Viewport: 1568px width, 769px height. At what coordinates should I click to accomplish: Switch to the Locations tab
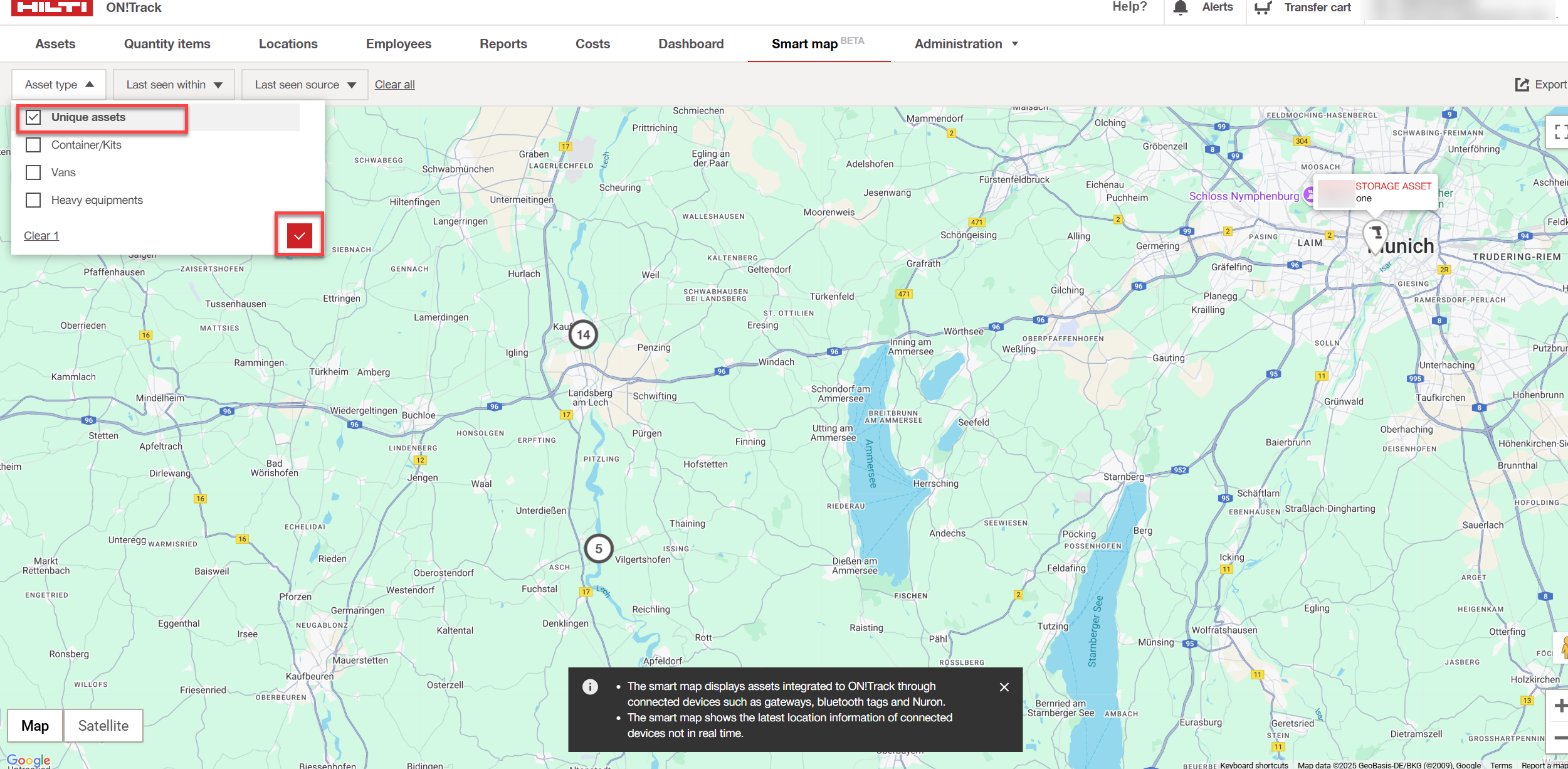point(288,44)
